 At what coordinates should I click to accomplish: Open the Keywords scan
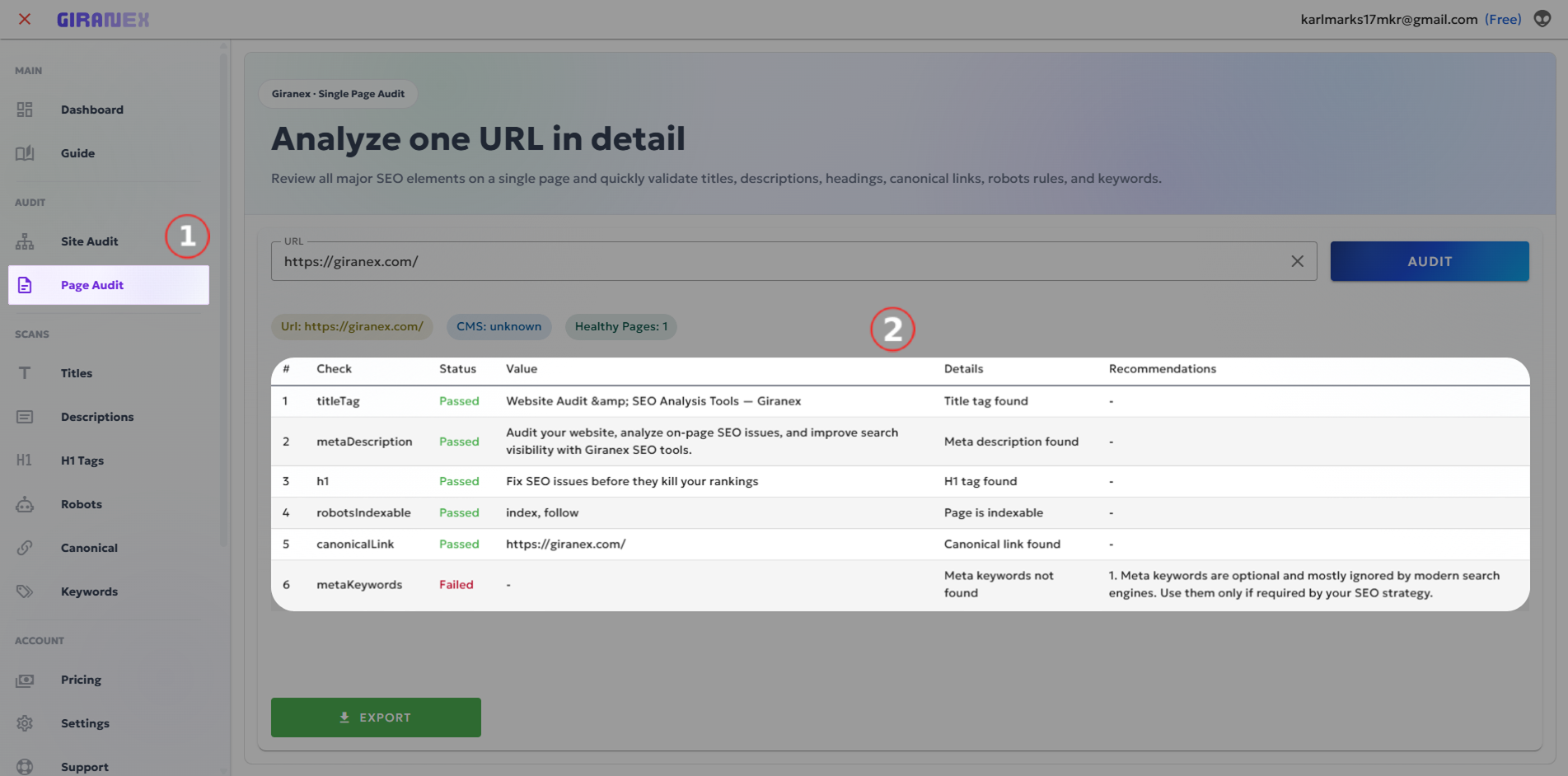pyautogui.click(x=109, y=591)
